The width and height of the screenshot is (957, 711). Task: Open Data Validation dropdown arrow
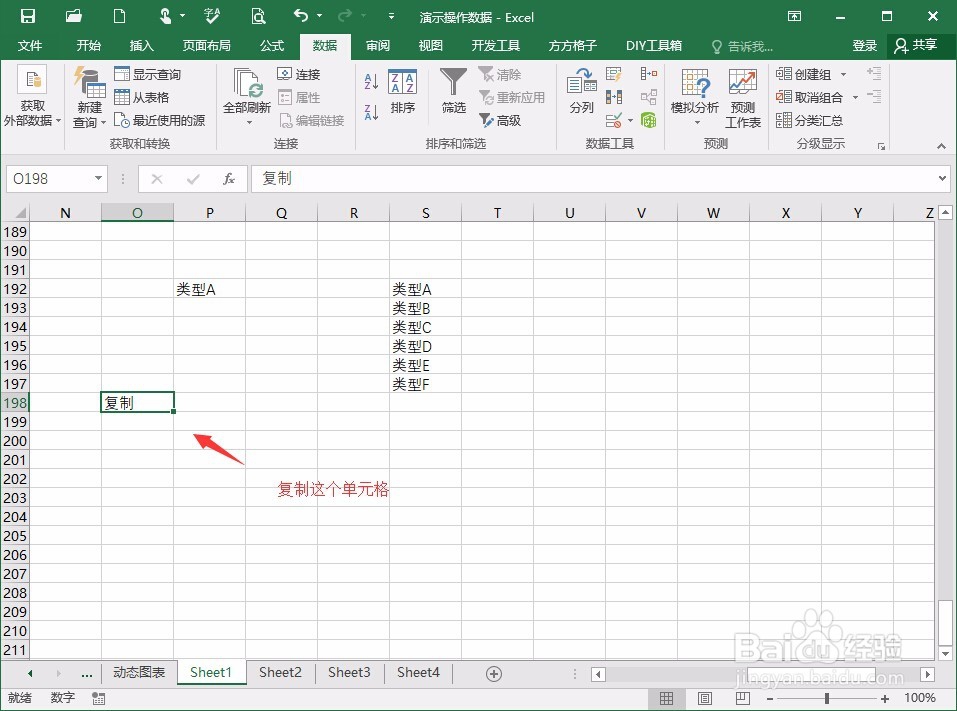tap(630, 120)
